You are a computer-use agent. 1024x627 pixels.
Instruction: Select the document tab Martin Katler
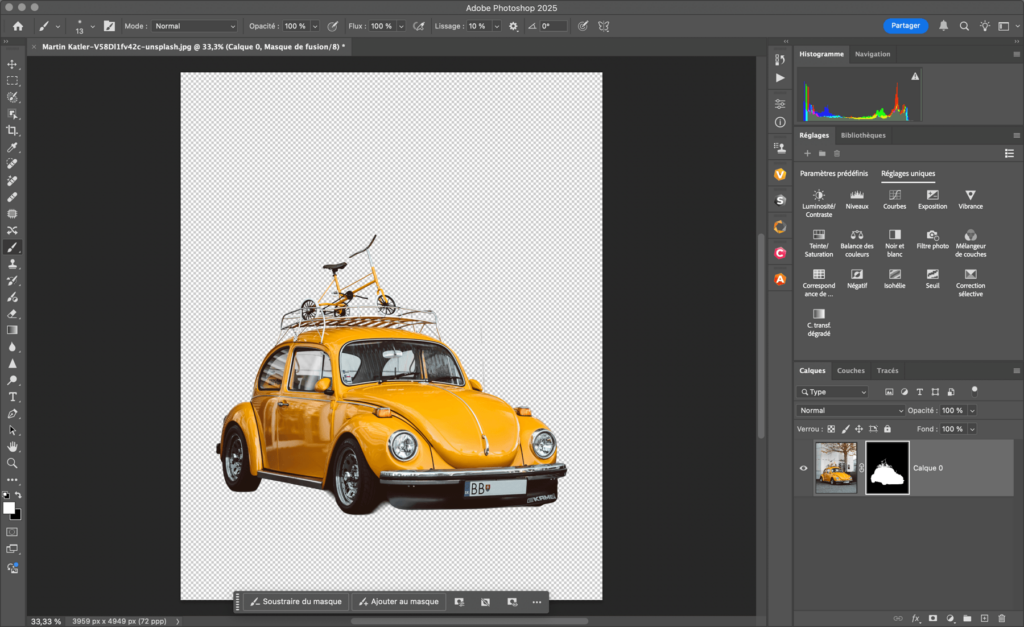(193, 46)
